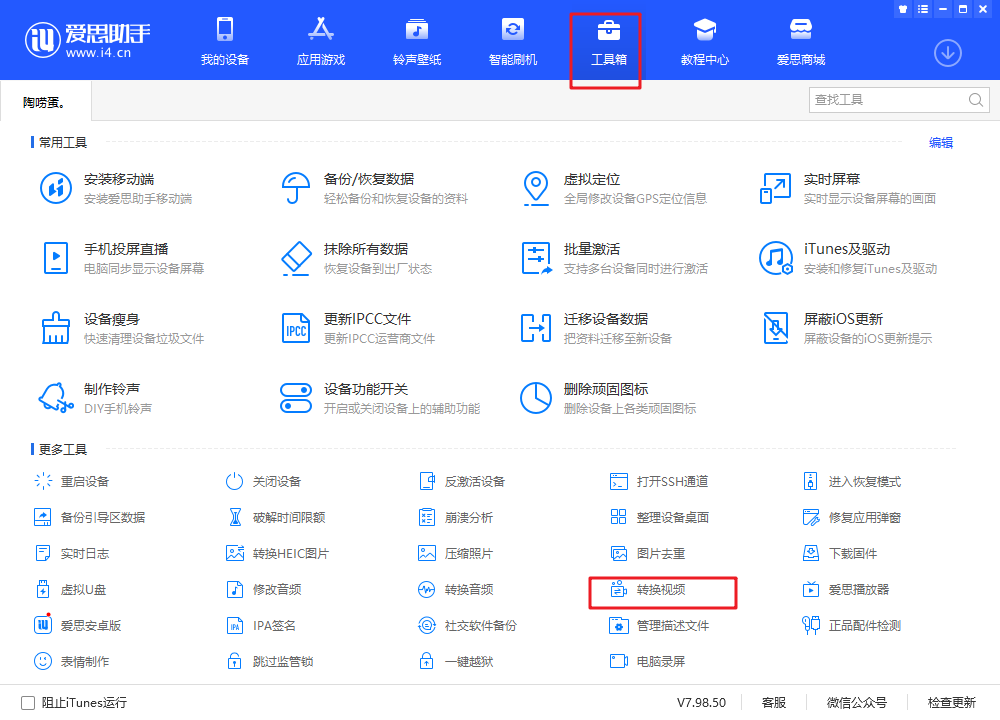Start 手机投屏直播 tool icon

pyautogui.click(x=56, y=258)
